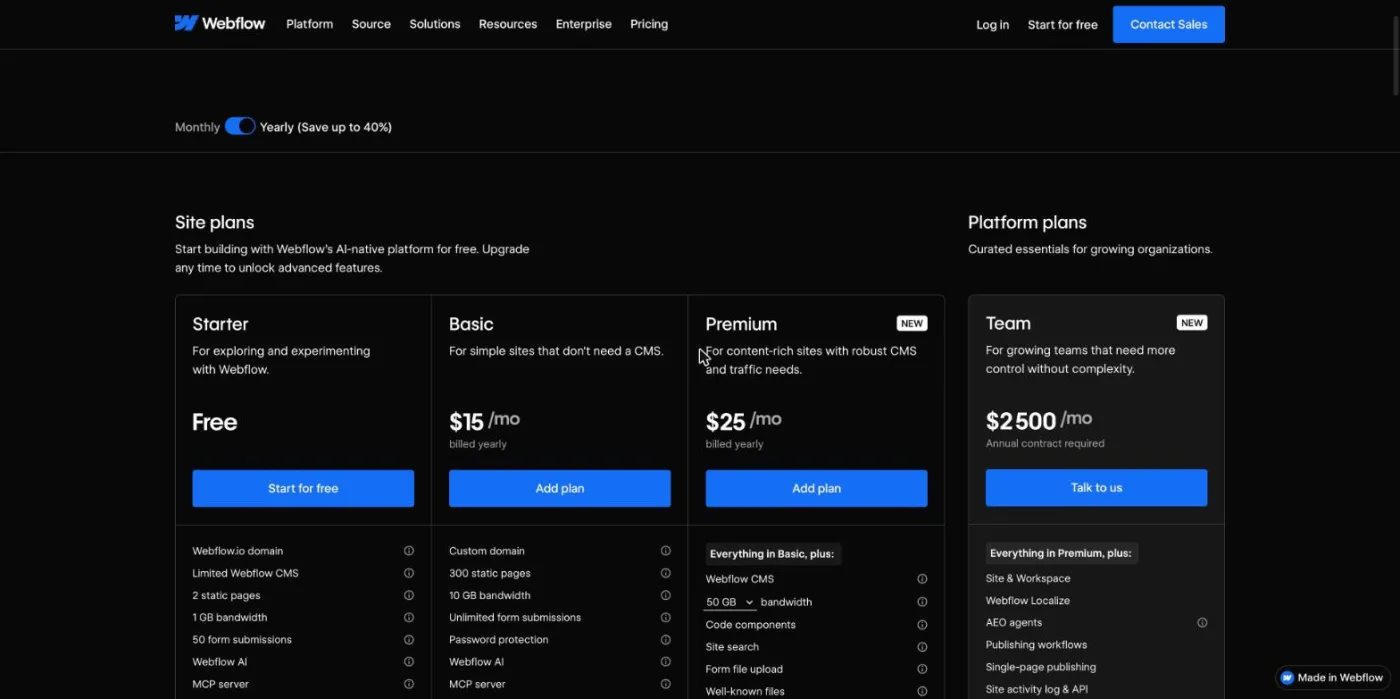Go to the Pricing page
This screenshot has height=699, width=1400.
click(x=649, y=24)
